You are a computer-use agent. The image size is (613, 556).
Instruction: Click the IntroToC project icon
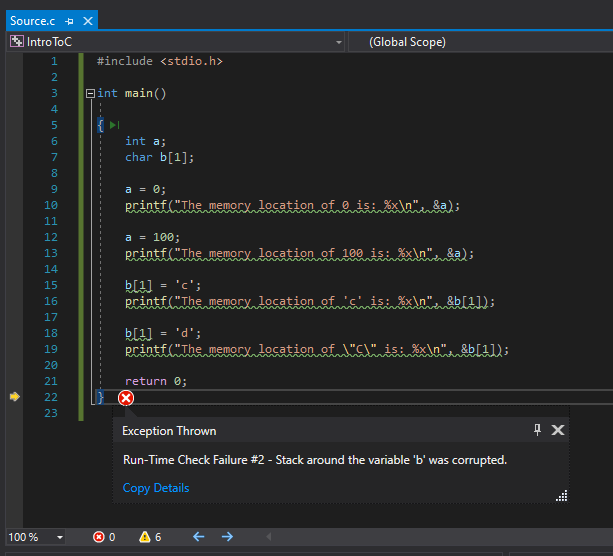[17, 41]
